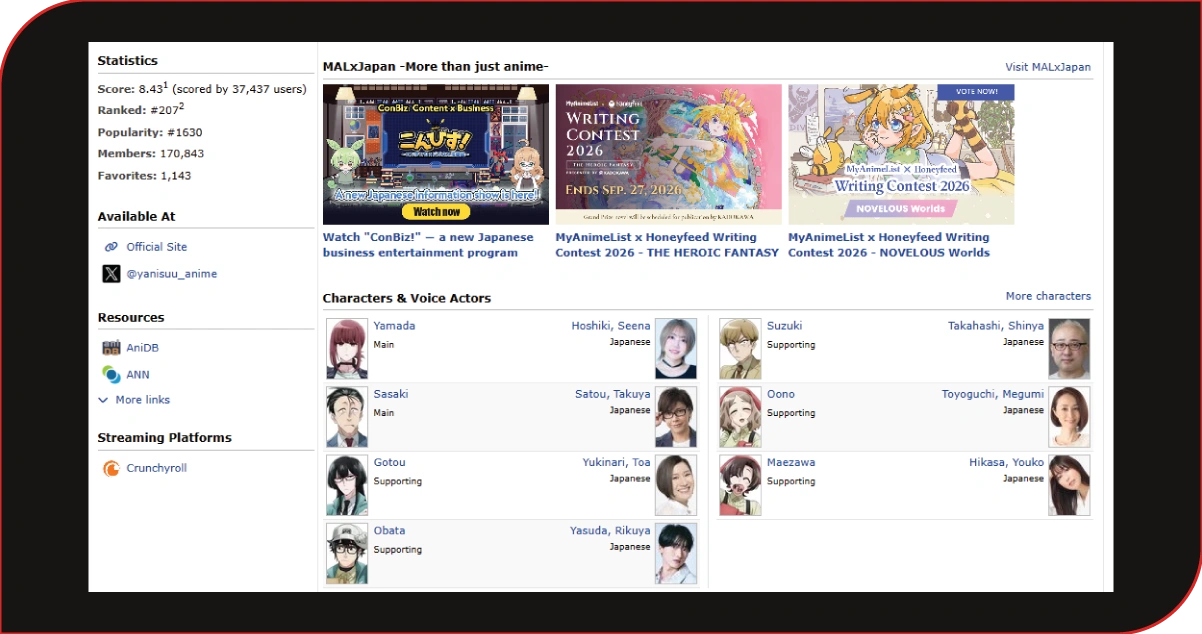Viewport: 1202px width, 634px height.
Task: Click the ANN resource icon
Action: (111, 374)
